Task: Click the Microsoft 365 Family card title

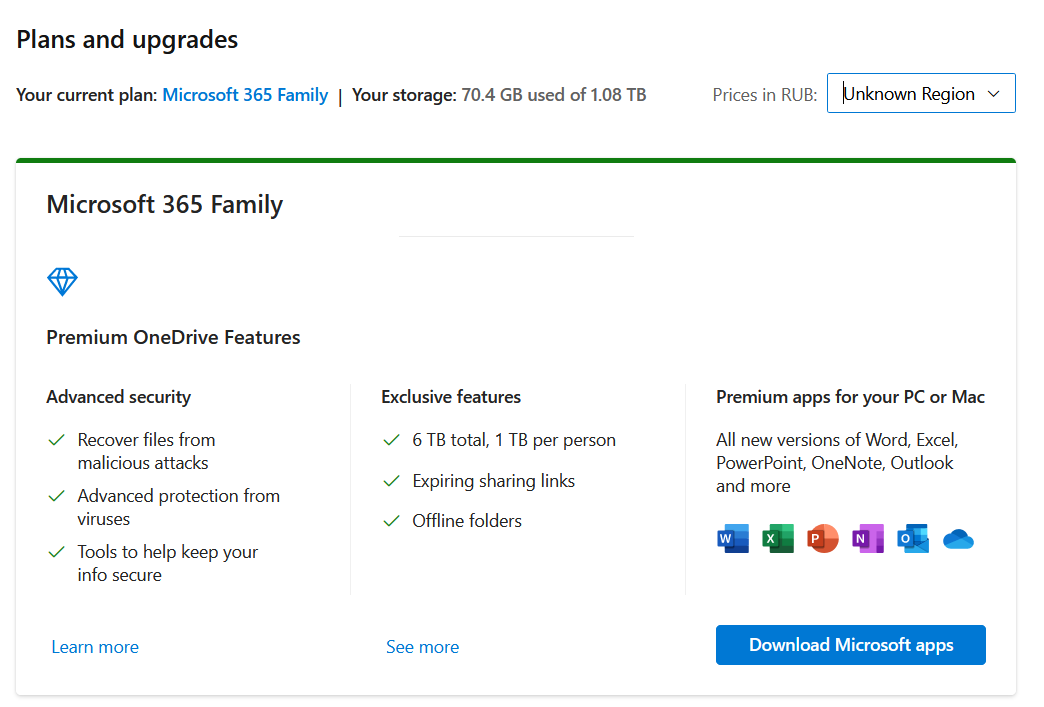Action: point(164,204)
